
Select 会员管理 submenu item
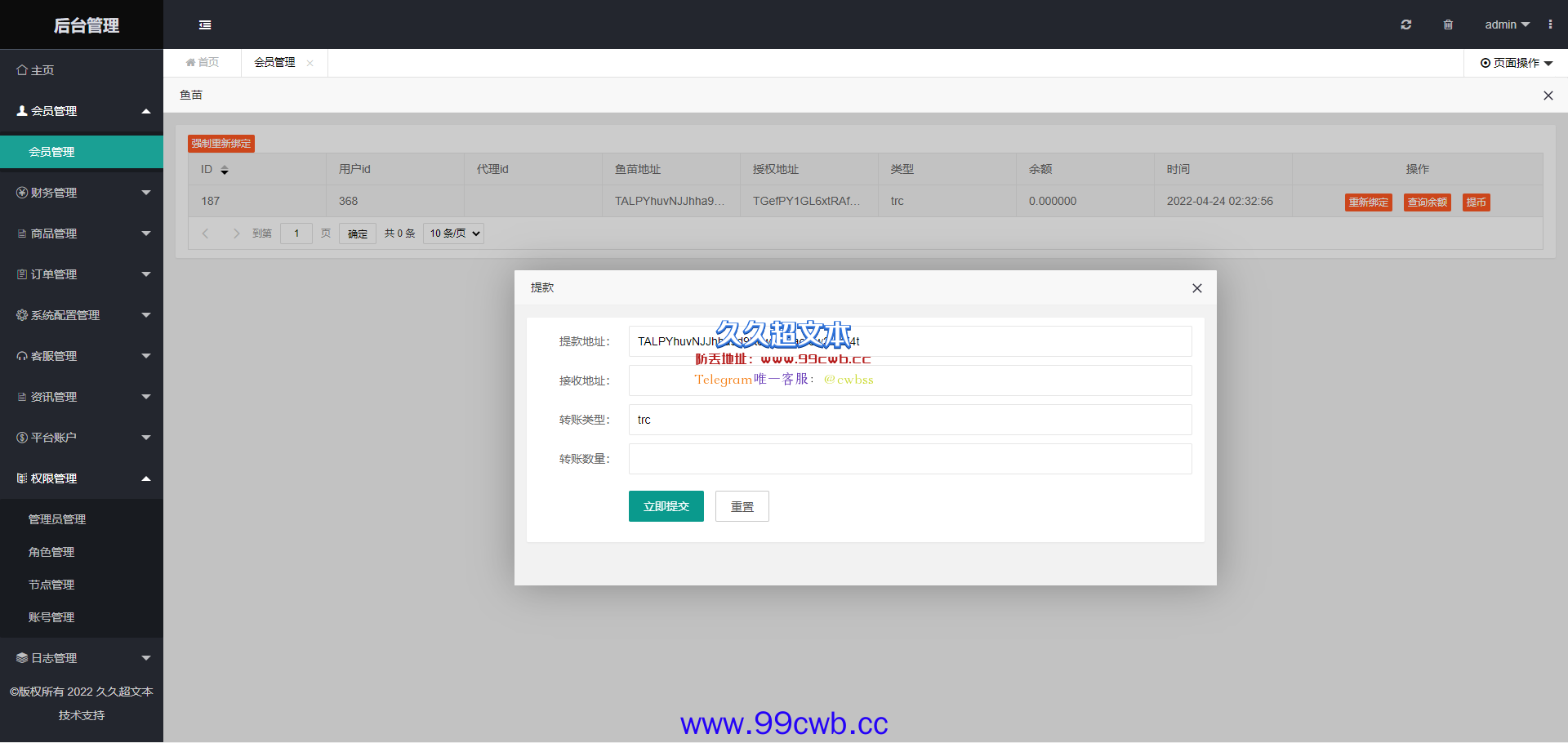82,152
